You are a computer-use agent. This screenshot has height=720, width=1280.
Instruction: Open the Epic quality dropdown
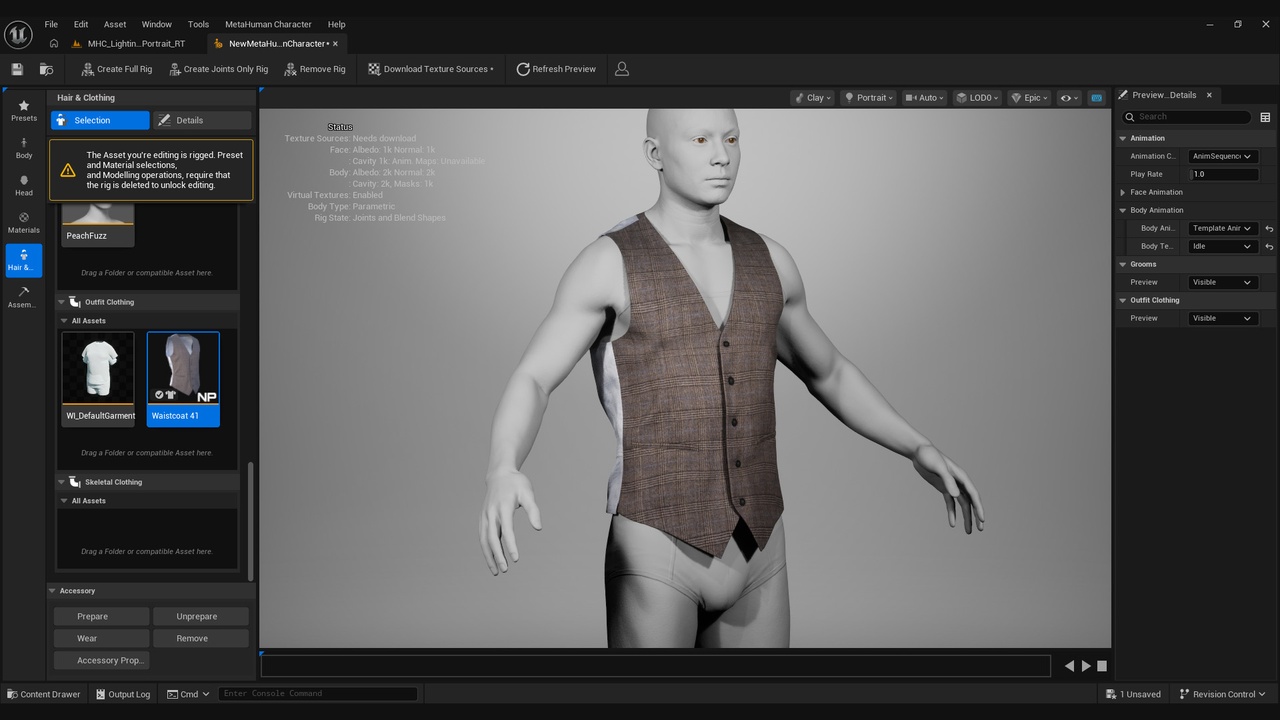1030,98
